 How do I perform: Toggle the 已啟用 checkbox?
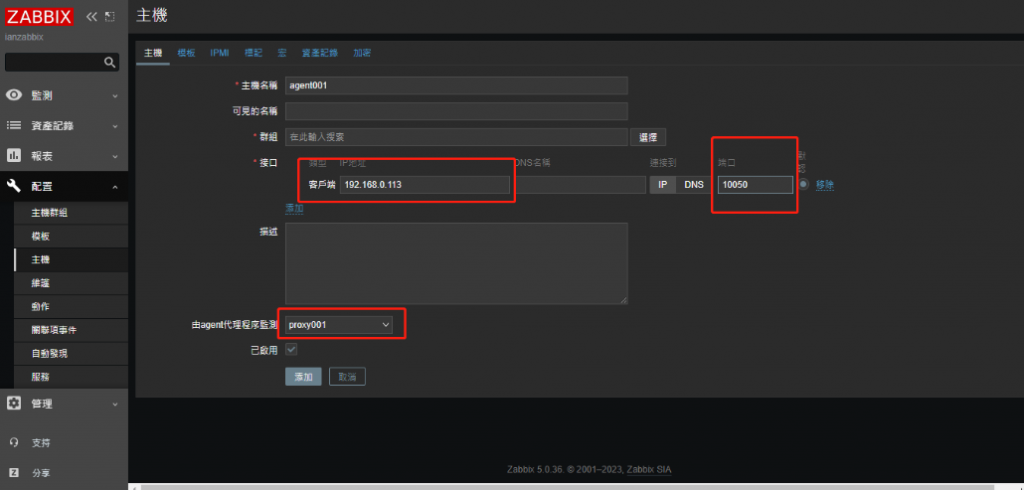[x=291, y=350]
